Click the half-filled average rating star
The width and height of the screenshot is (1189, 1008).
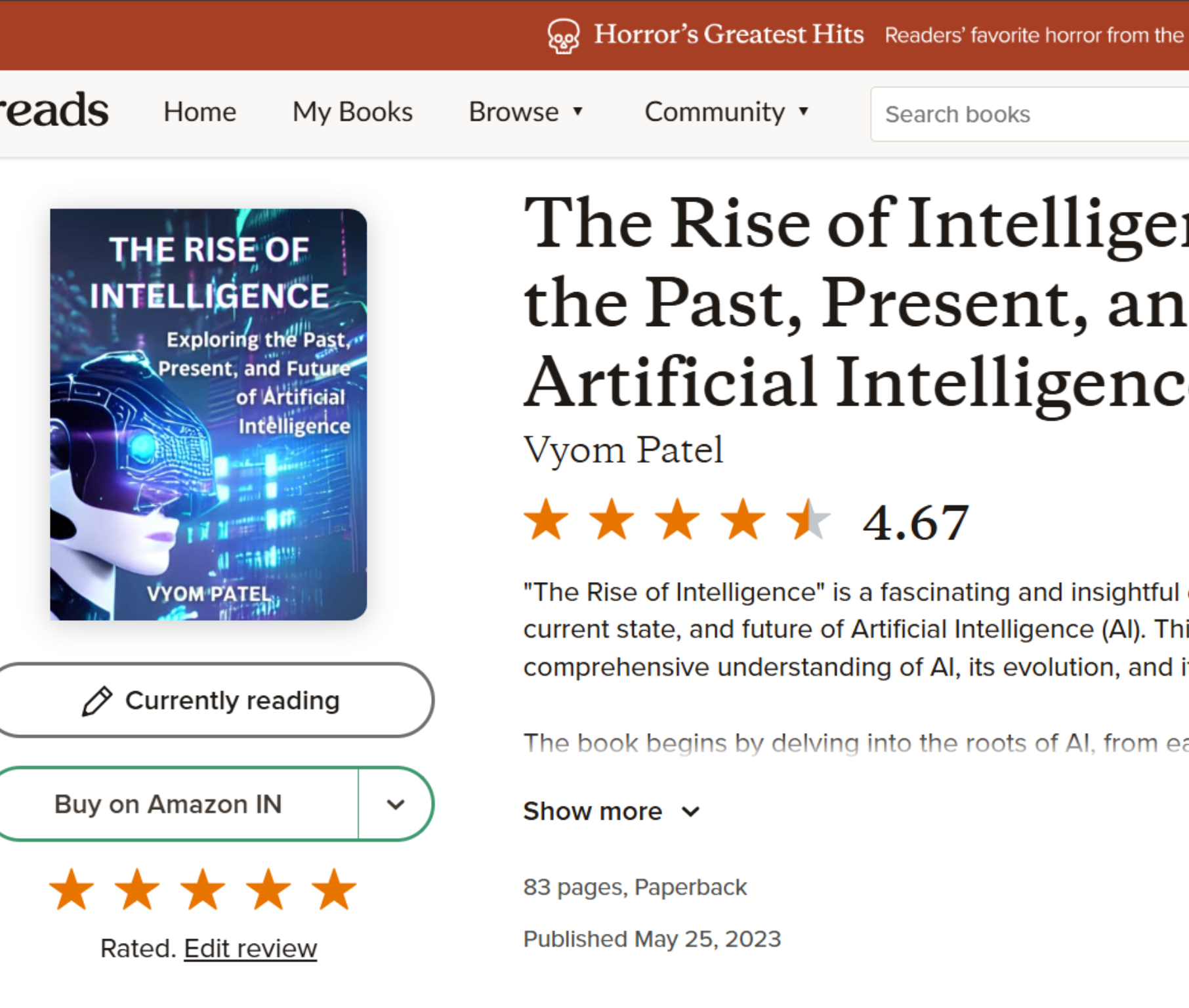[x=808, y=520]
